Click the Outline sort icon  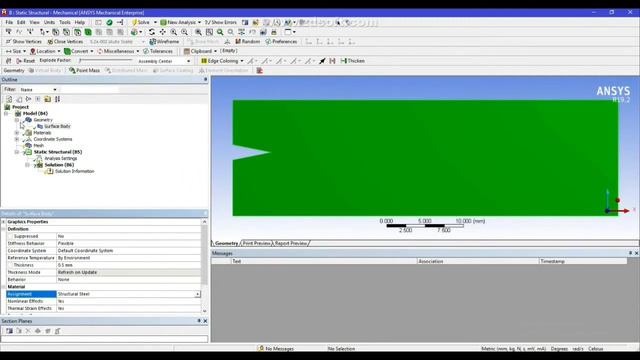click(58, 99)
